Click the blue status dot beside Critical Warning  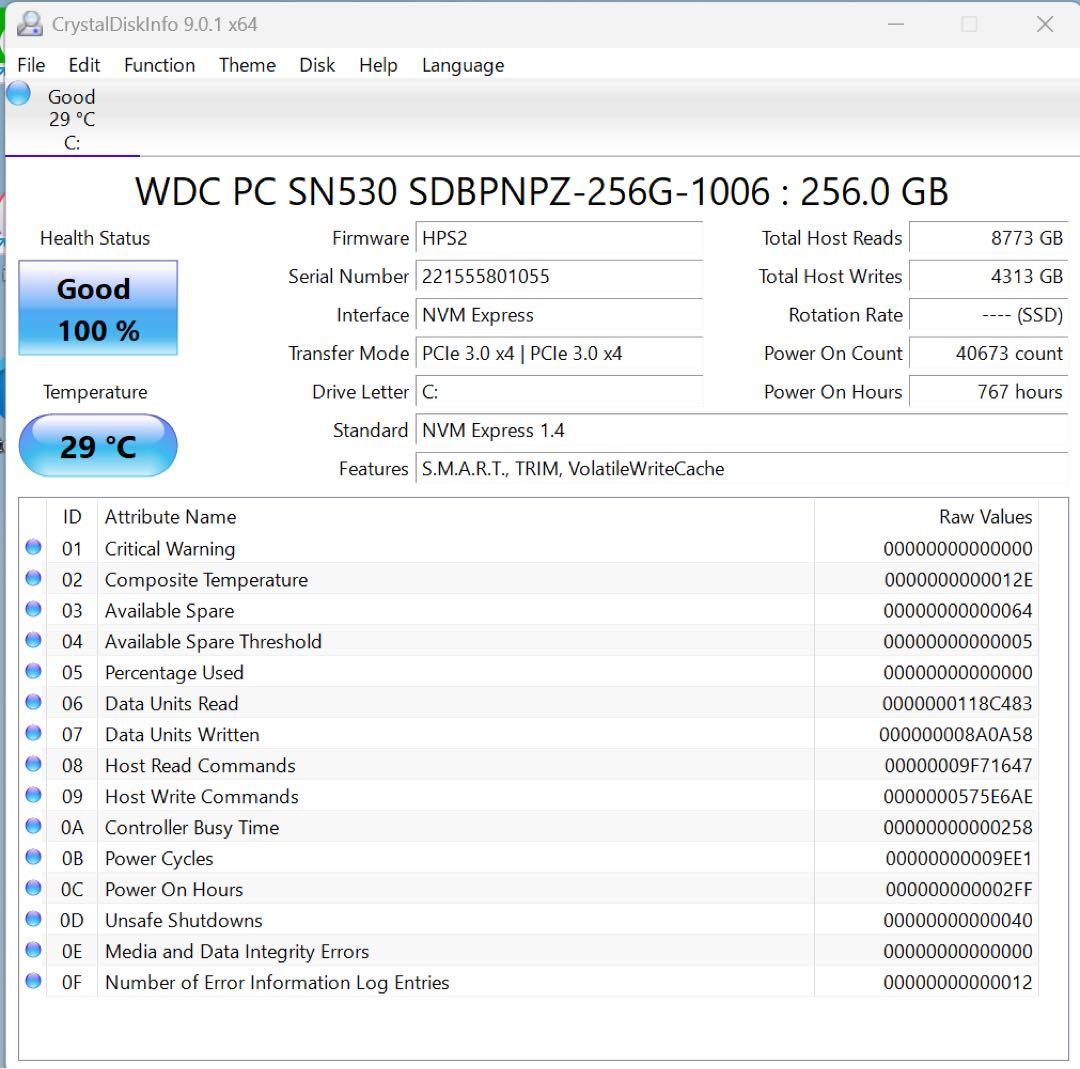coord(33,547)
